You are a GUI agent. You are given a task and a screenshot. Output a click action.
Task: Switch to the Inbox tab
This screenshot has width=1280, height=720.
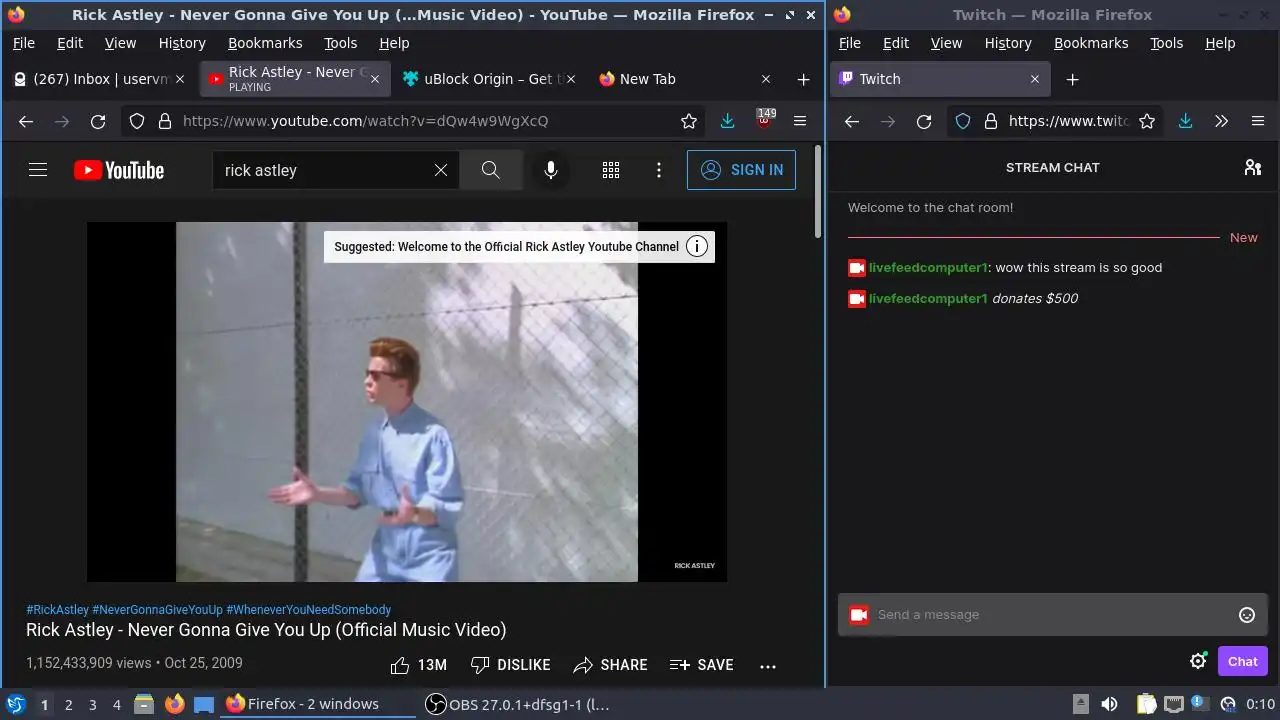100,79
